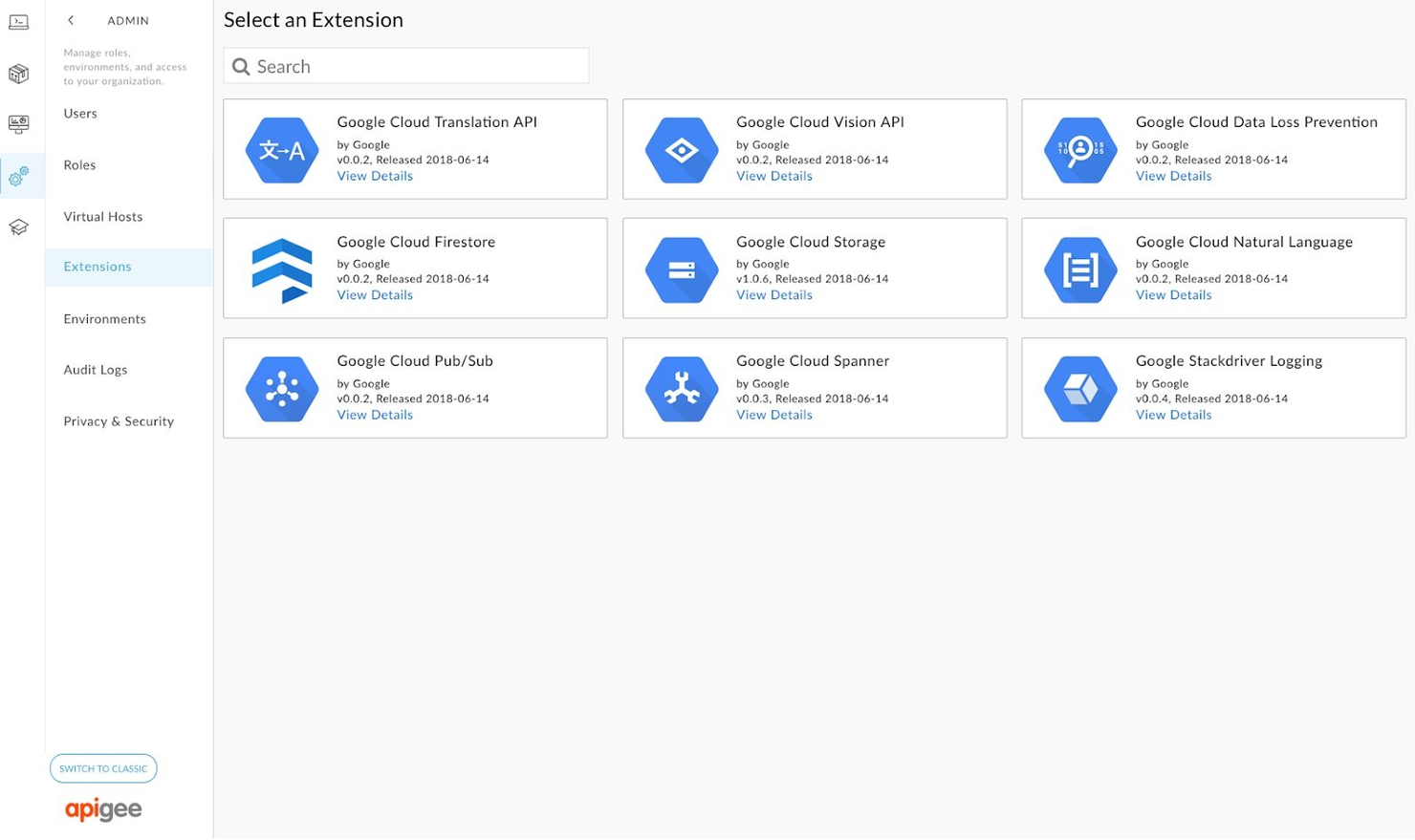1415x840 pixels.
Task: Open the Users admin page
Action: 79,114
